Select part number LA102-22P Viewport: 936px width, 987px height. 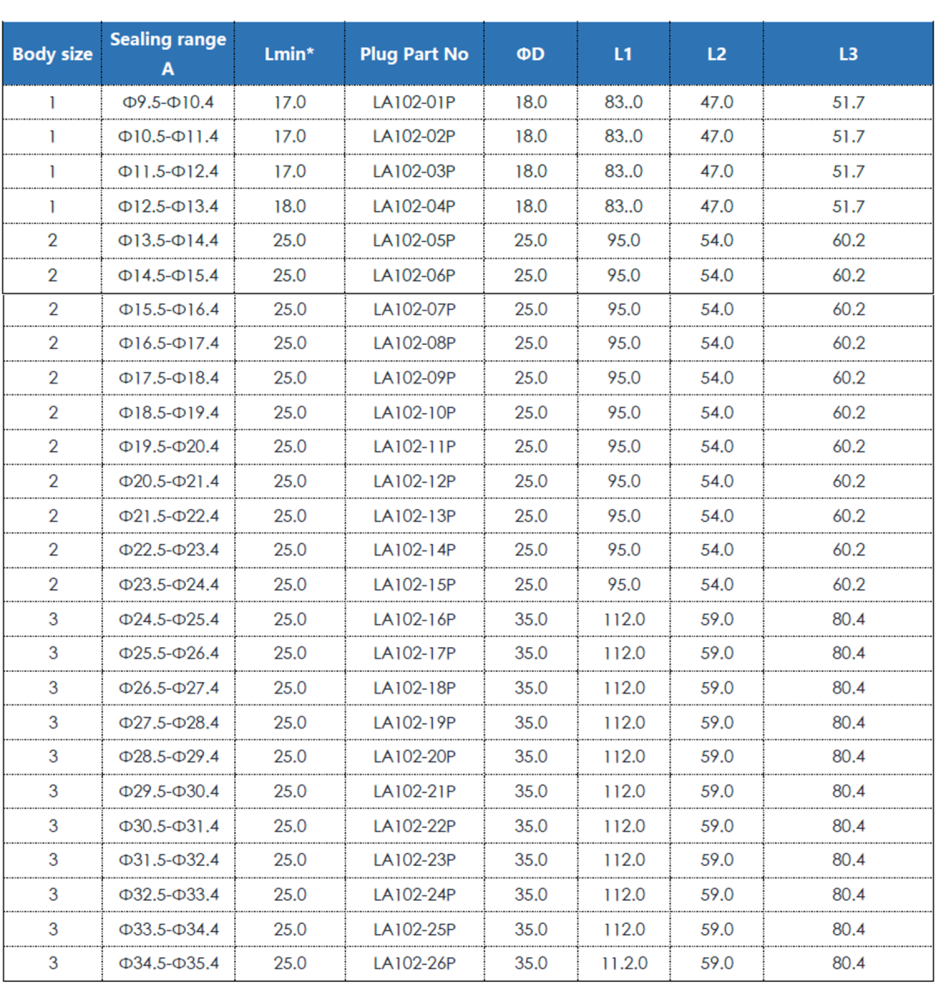(x=414, y=825)
